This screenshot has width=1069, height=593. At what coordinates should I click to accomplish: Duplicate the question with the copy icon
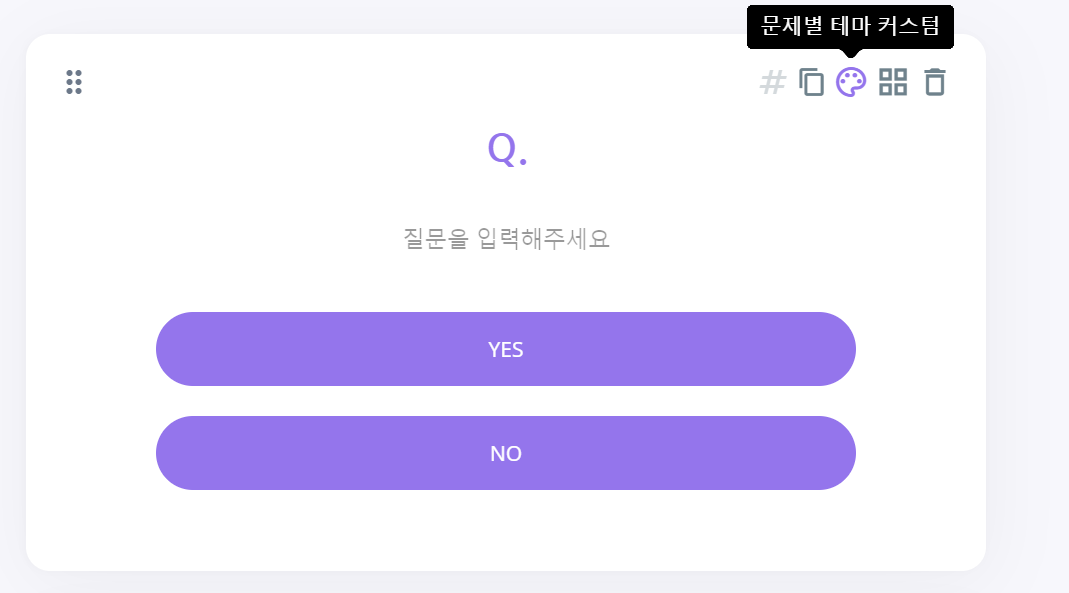811,82
